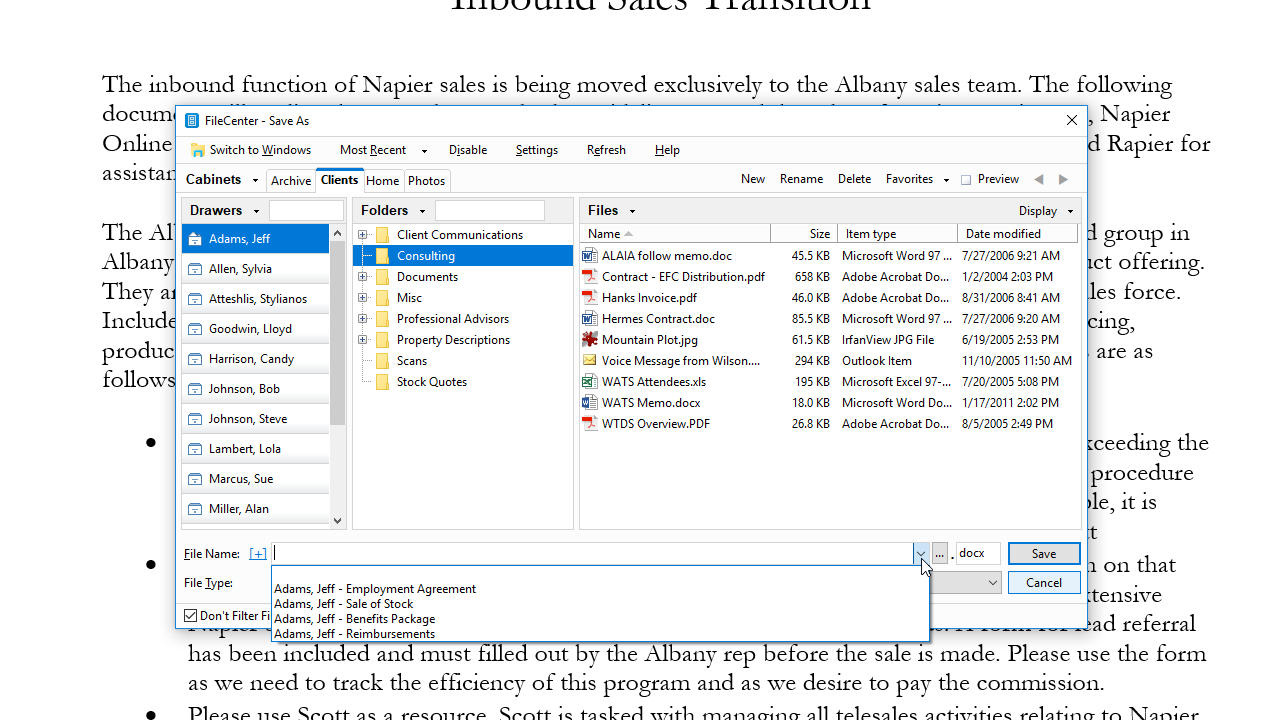Screen dimensions: 1280x720
Task: Open the Settings menu
Action: (537, 150)
